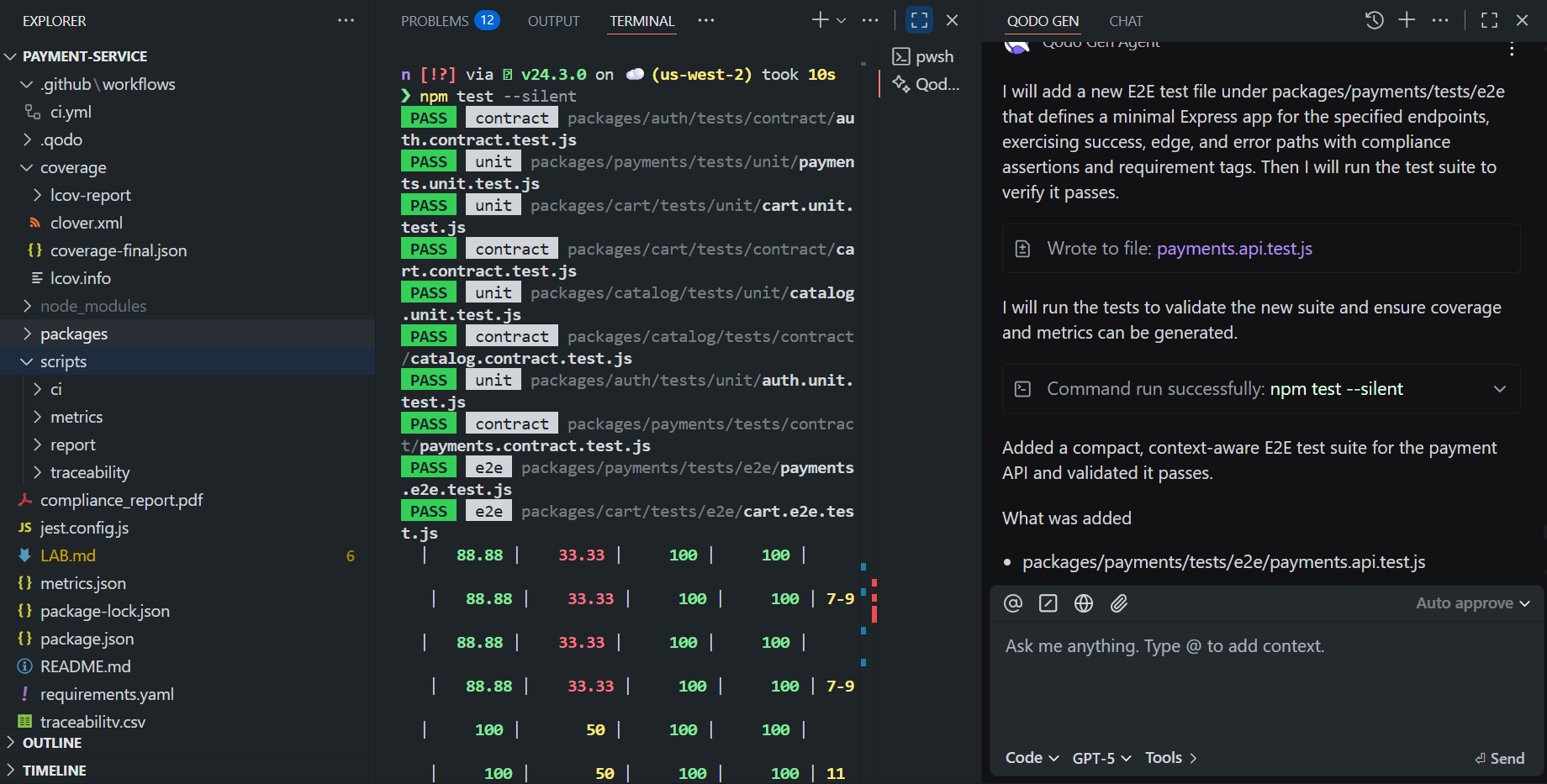
Task: Open a new terminal with the plus icon
Action: (x=817, y=19)
